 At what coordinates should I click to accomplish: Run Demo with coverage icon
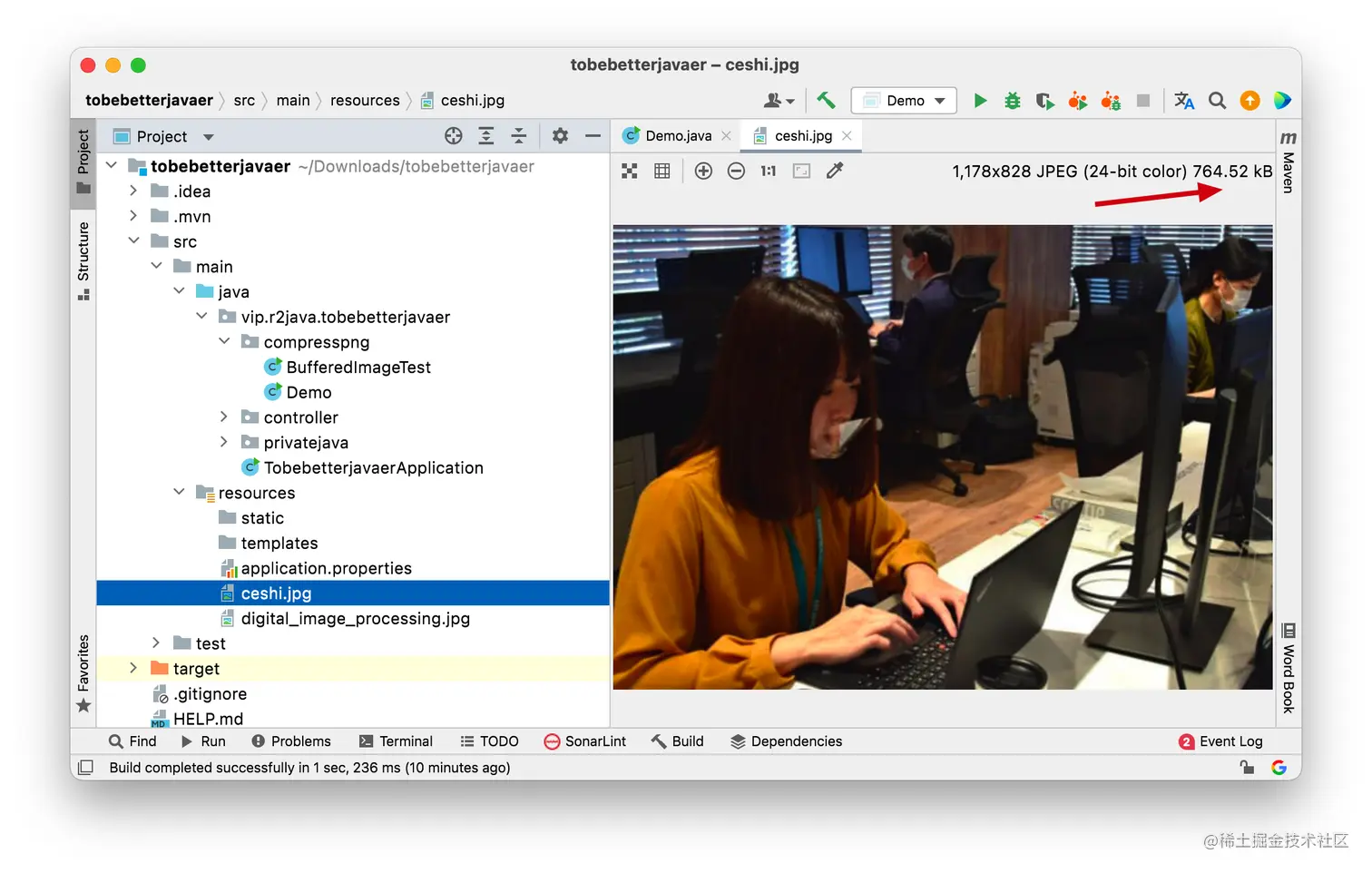click(1045, 101)
